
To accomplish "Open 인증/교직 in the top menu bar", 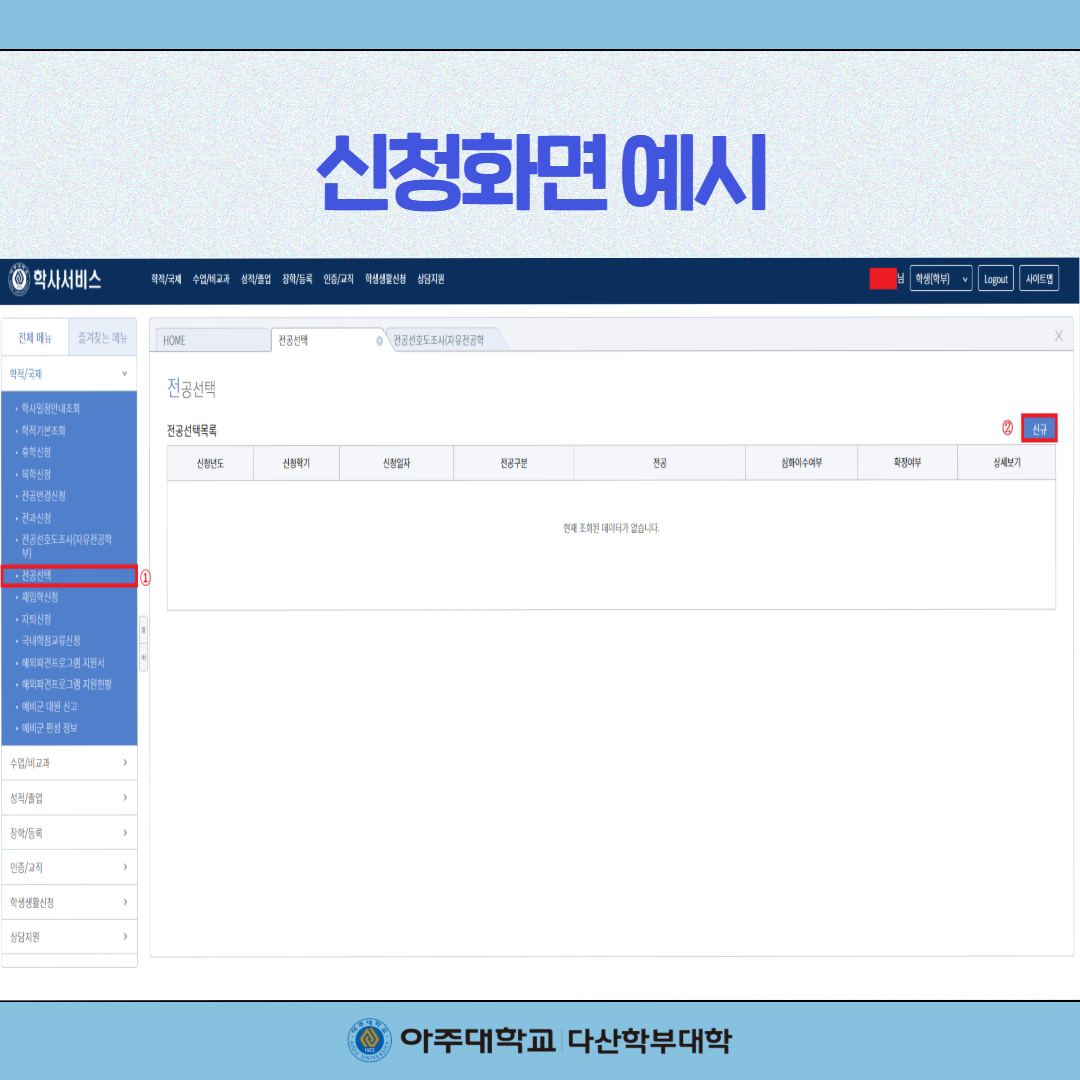I will 338,280.
